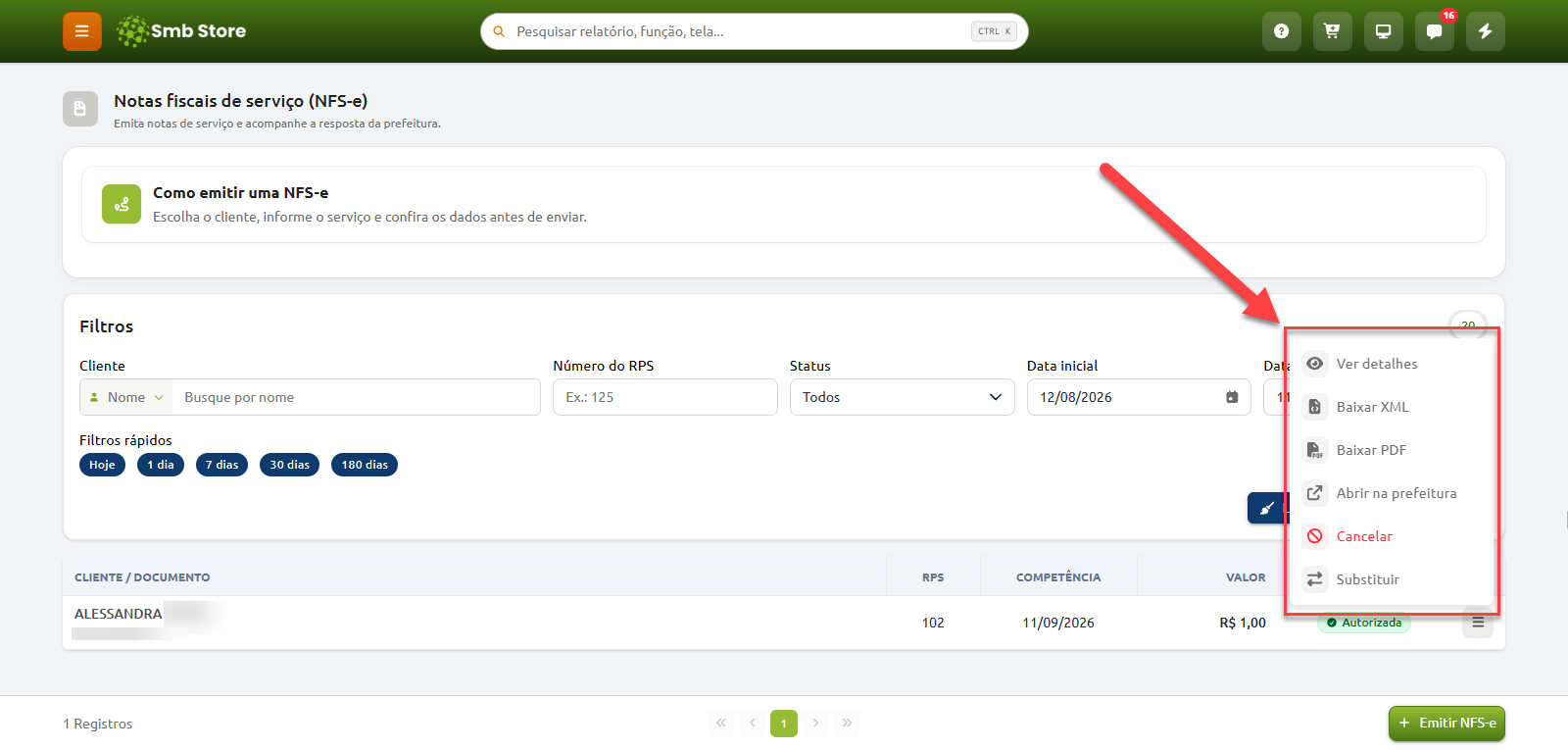This screenshot has height=750, width=1568.
Task: Open the monitor screen icon
Action: [1384, 31]
